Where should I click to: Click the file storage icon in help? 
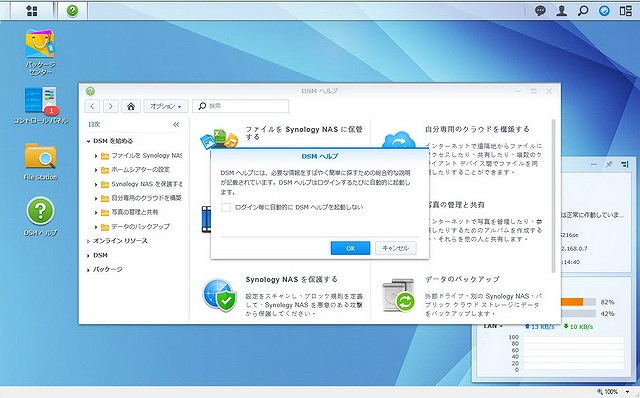click(220, 140)
